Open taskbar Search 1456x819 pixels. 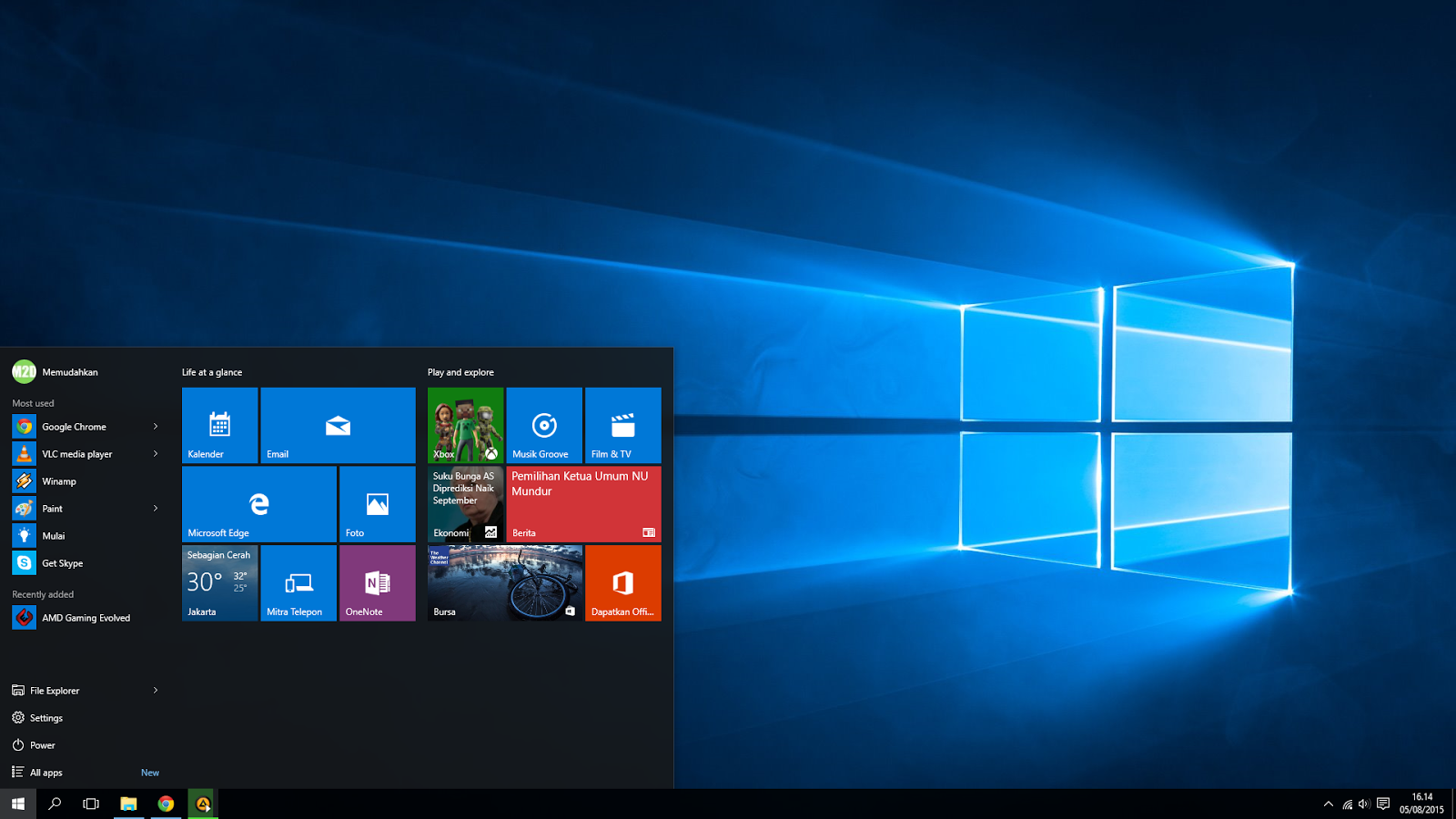click(x=55, y=804)
